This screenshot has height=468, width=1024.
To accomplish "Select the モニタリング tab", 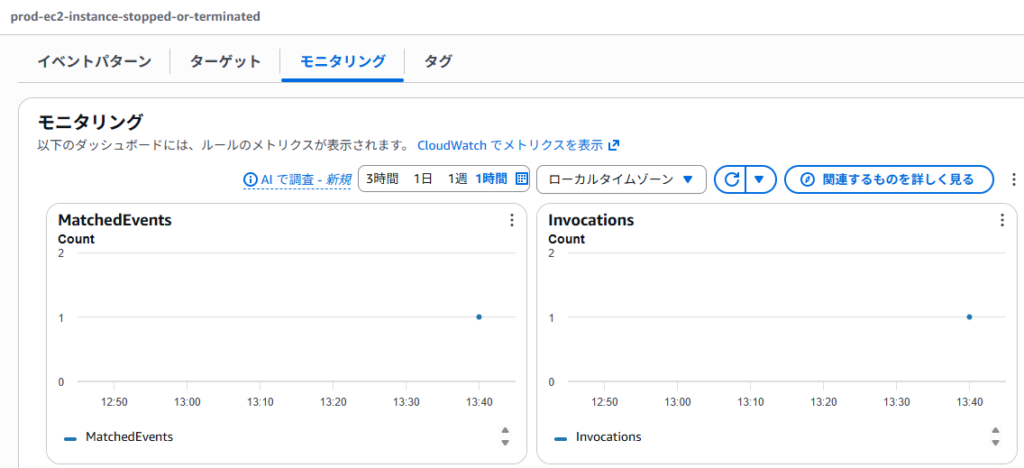I will pyautogui.click(x=342, y=62).
